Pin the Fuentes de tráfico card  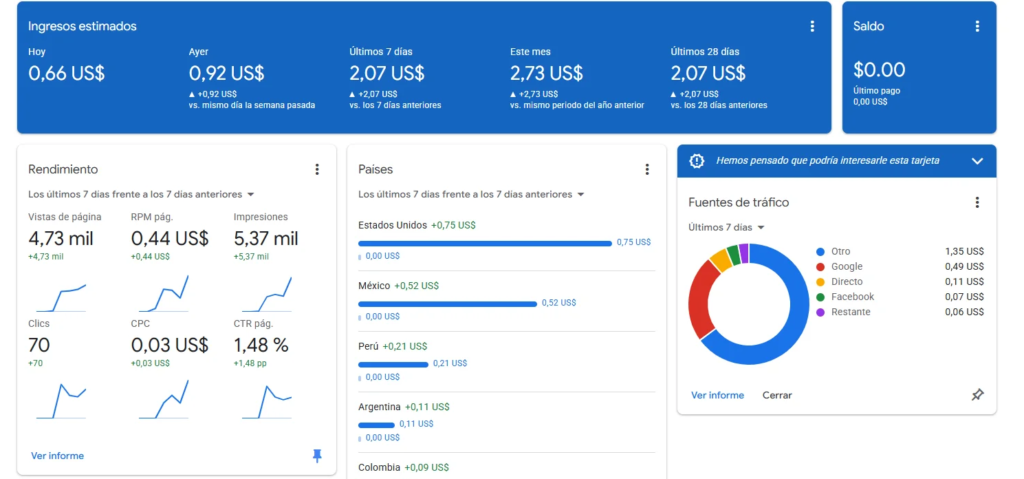pyautogui.click(x=977, y=395)
